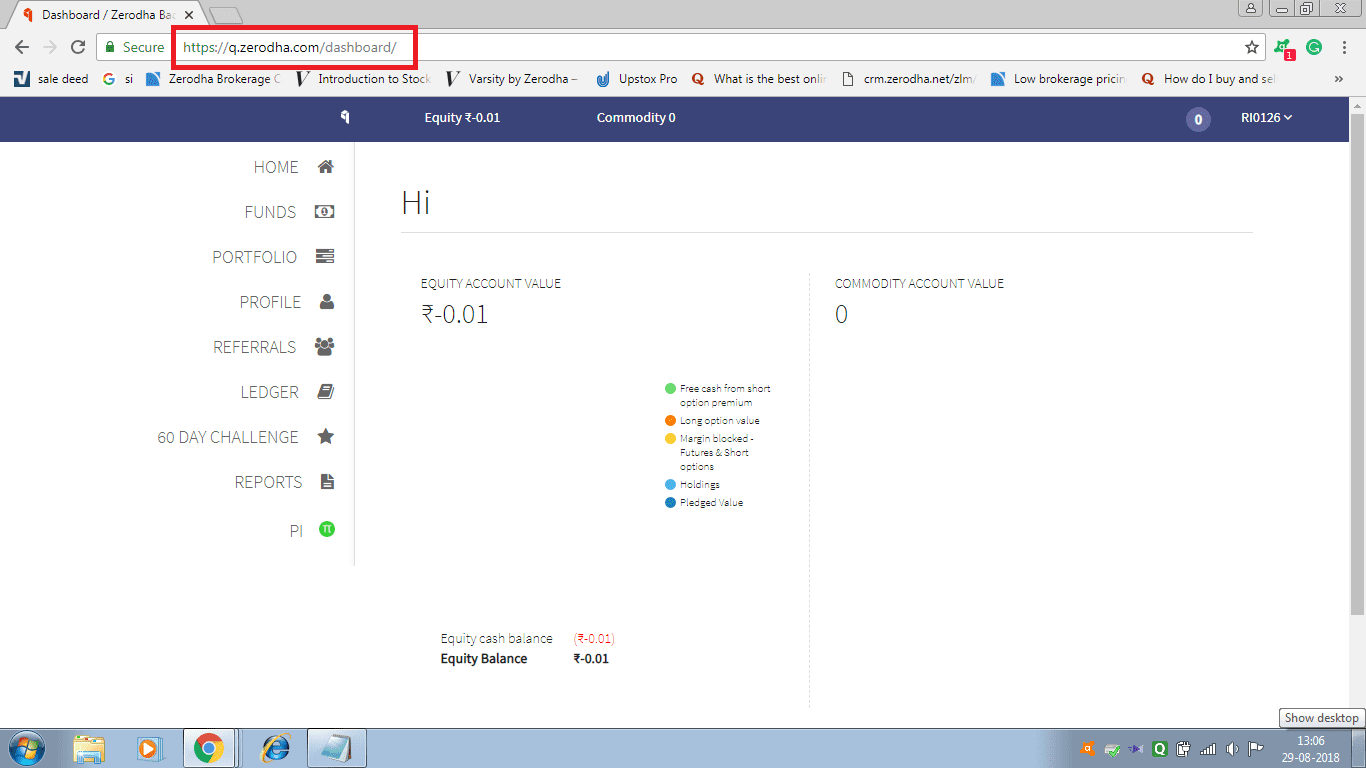Image resolution: width=1366 pixels, height=768 pixels.
Task: Open the 'sale deed' bookmark
Action: pos(52,79)
